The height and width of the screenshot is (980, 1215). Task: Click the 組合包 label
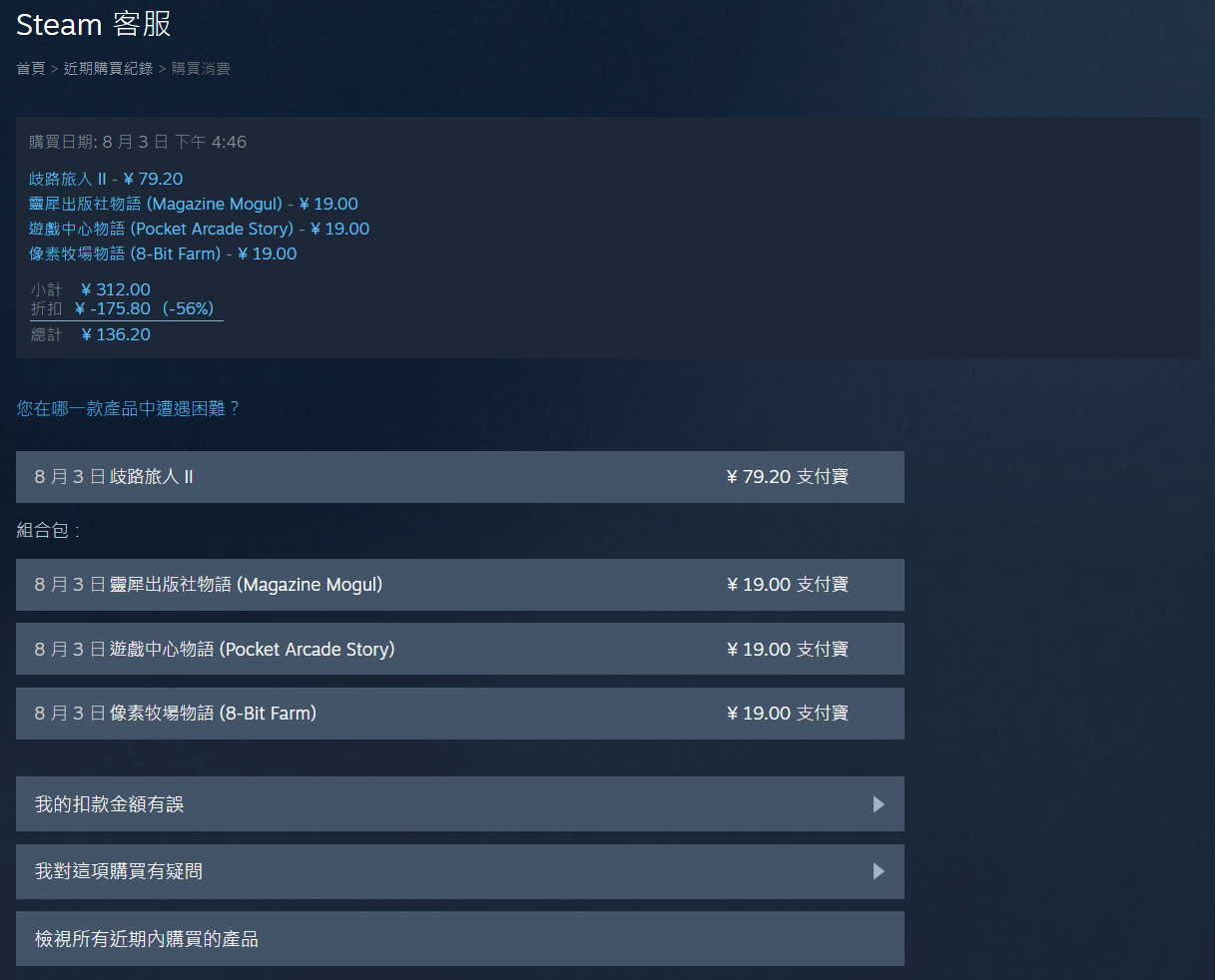tap(47, 531)
